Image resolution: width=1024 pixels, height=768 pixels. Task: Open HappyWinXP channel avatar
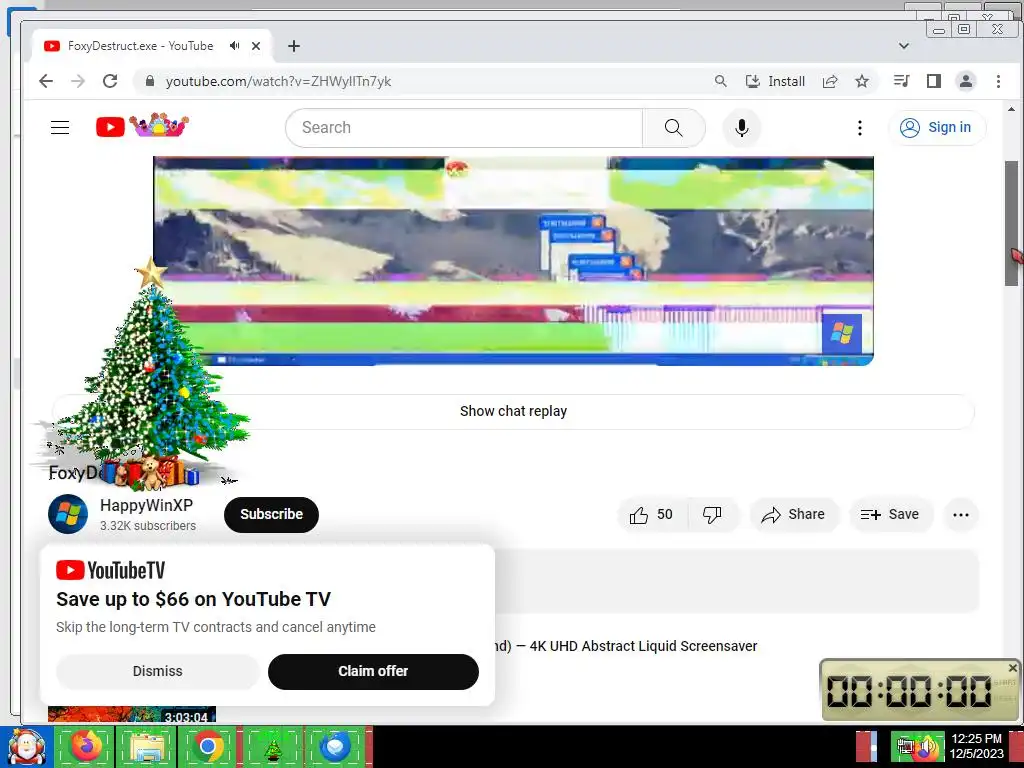[x=68, y=514]
